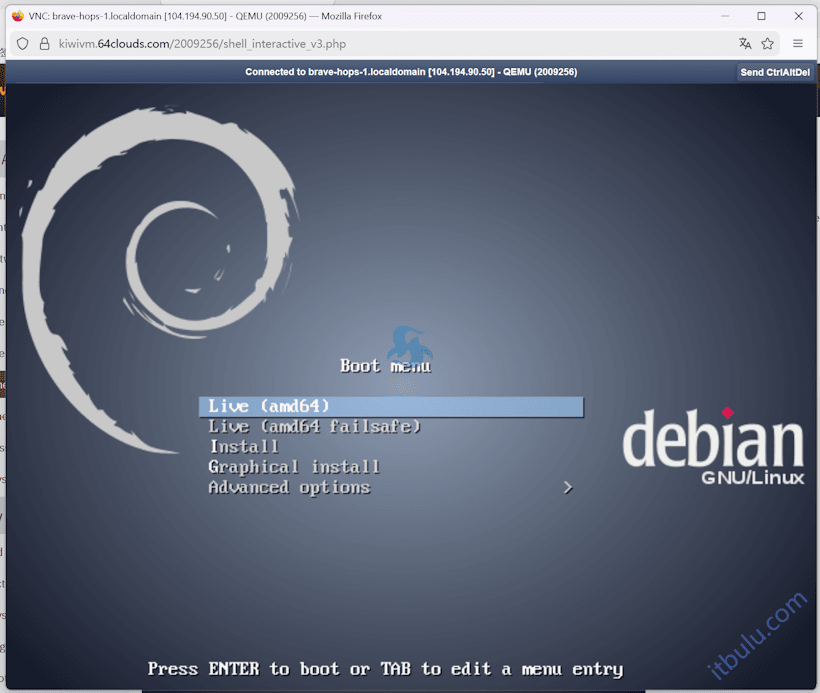The height and width of the screenshot is (693, 820).
Task: Open the Firefox hamburger menu
Action: 797,44
